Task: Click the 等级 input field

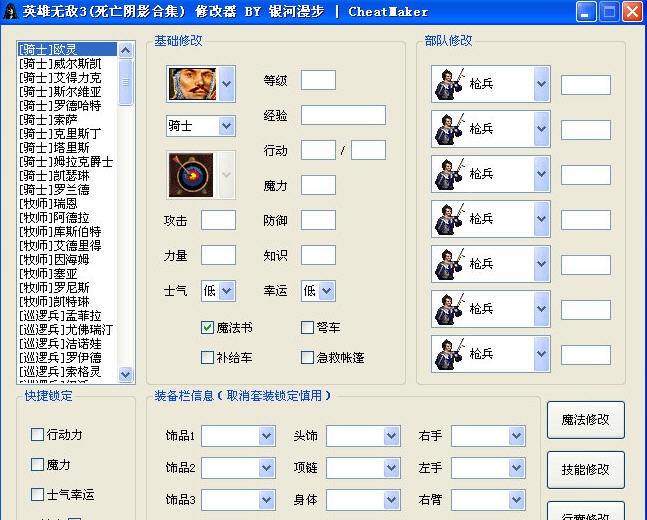Action: pos(318,80)
